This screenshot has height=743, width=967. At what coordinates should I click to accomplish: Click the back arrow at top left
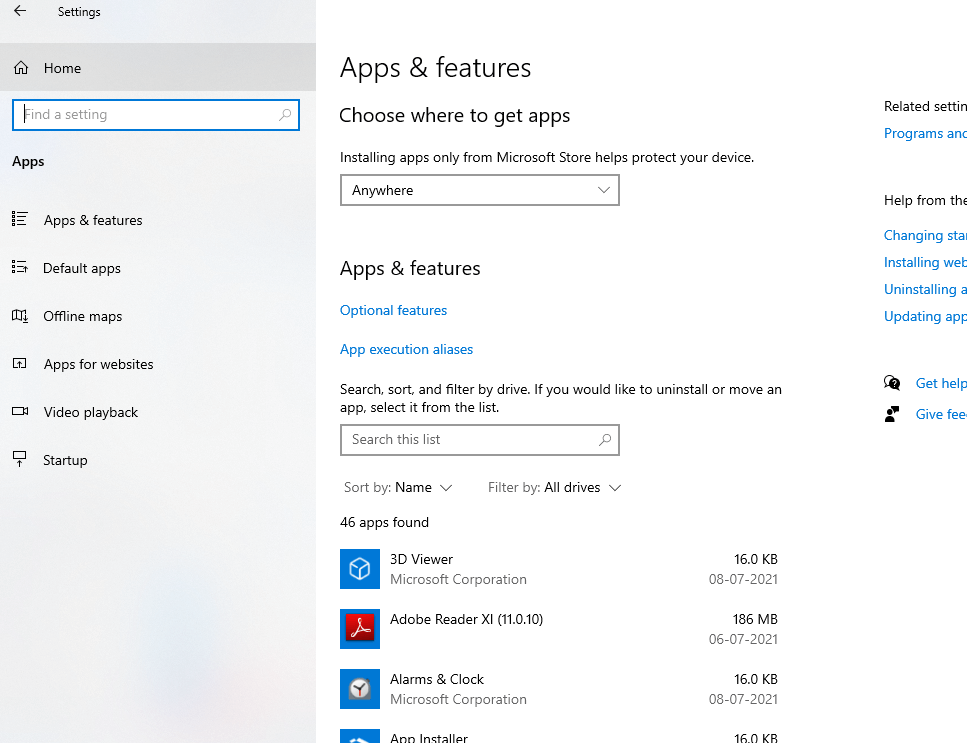click(20, 11)
